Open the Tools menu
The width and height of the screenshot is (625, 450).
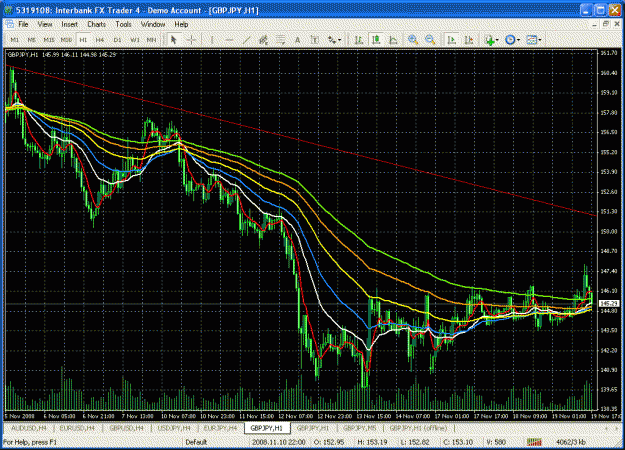point(123,24)
